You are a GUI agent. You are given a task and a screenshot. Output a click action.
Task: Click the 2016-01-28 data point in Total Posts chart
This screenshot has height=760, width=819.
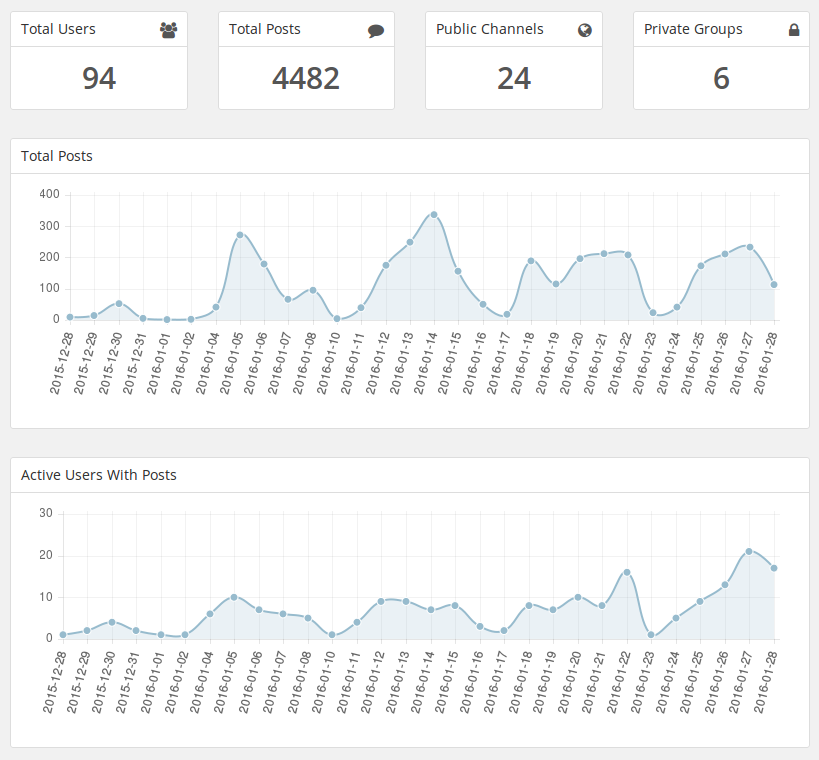(774, 285)
